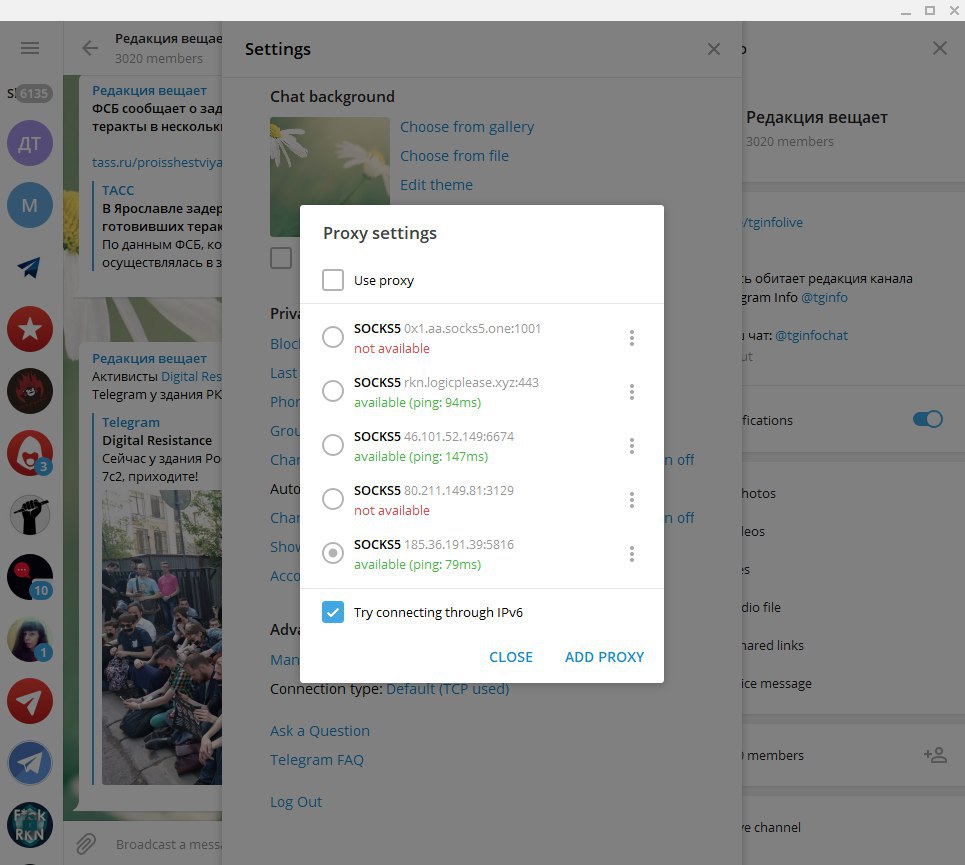Click CLOSE in the Proxy settings dialog

pos(511,657)
